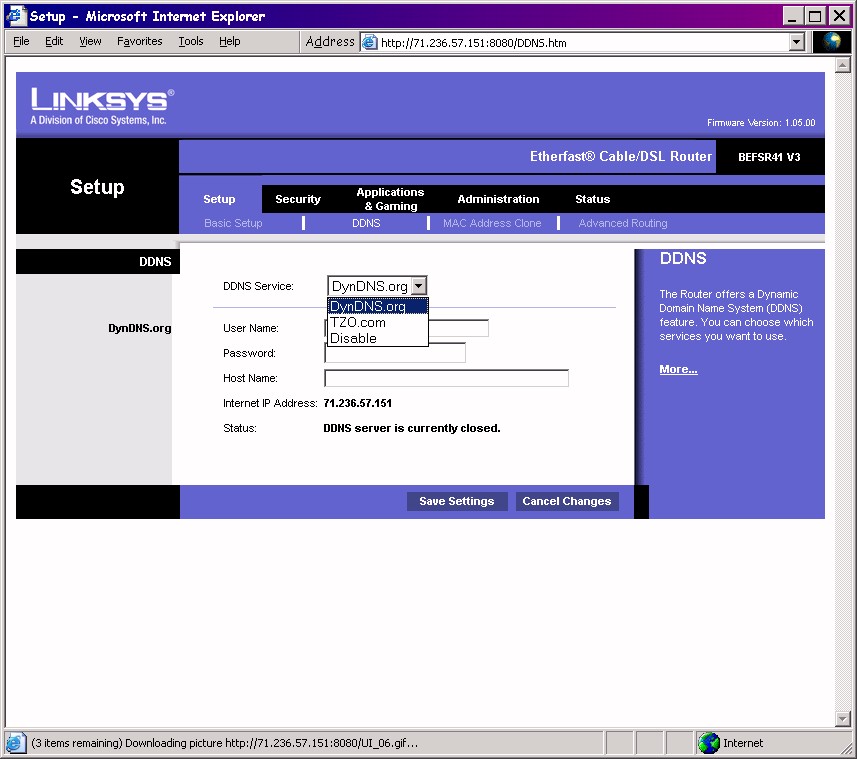Follow the More... help link
The width and height of the screenshot is (857, 759).
tap(678, 369)
